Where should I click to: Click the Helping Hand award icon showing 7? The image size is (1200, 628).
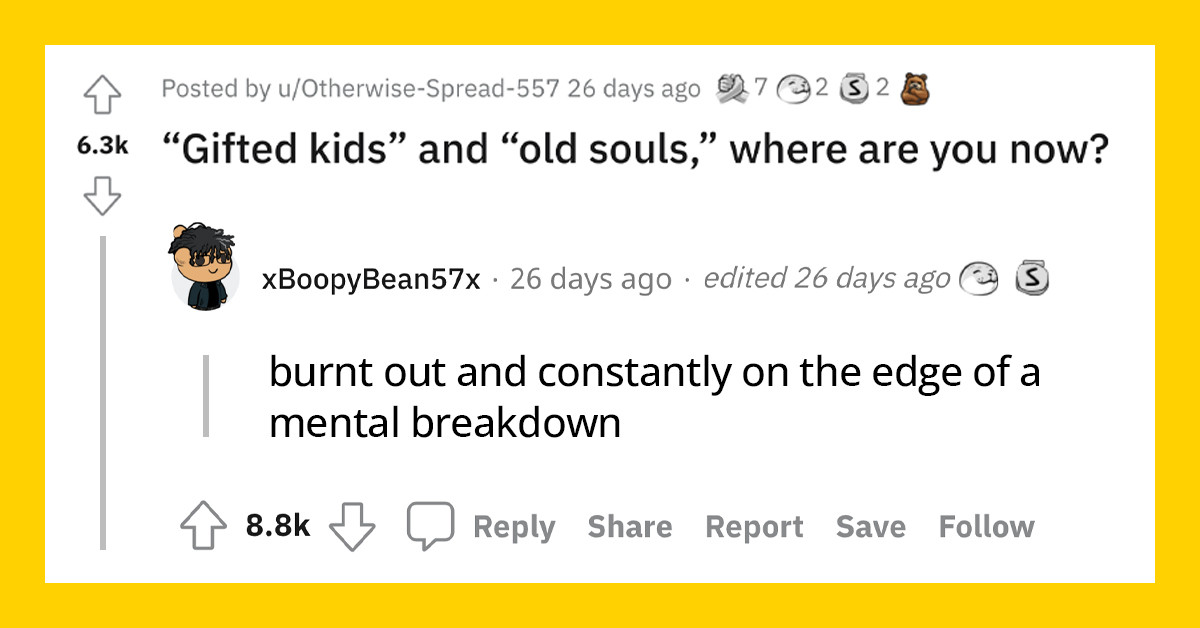pos(733,88)
